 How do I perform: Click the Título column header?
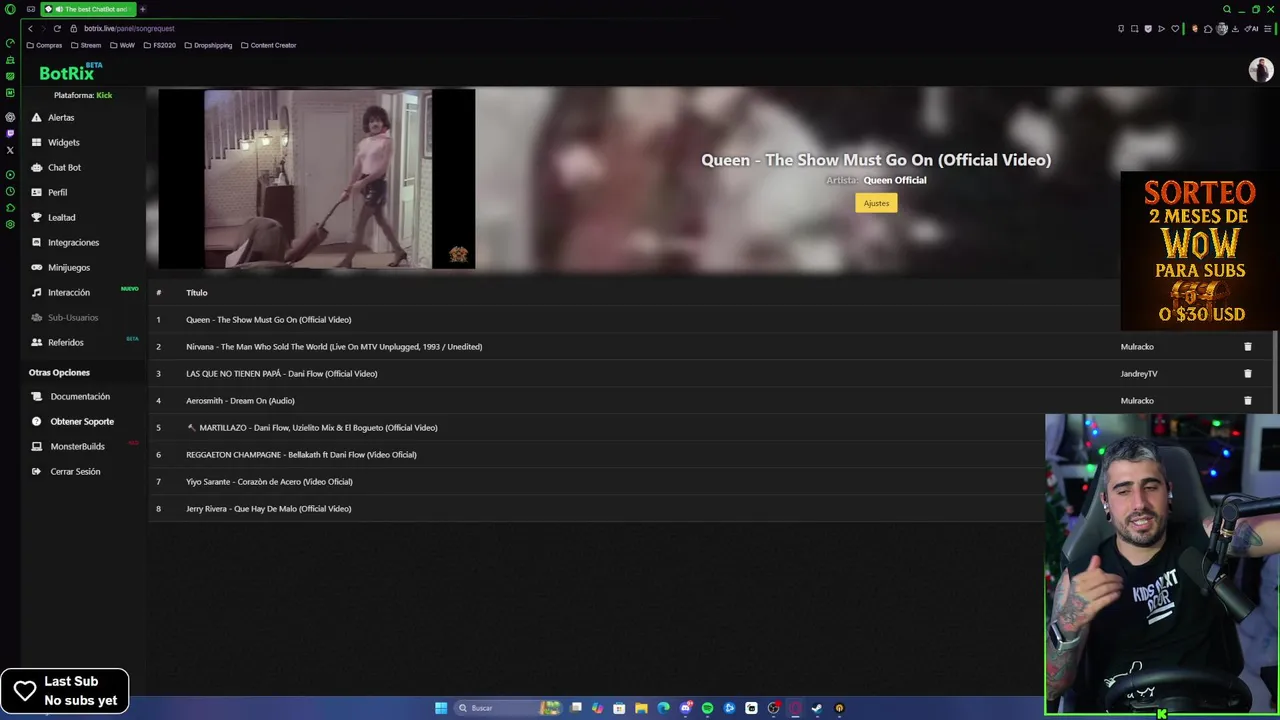click(196, 293)
